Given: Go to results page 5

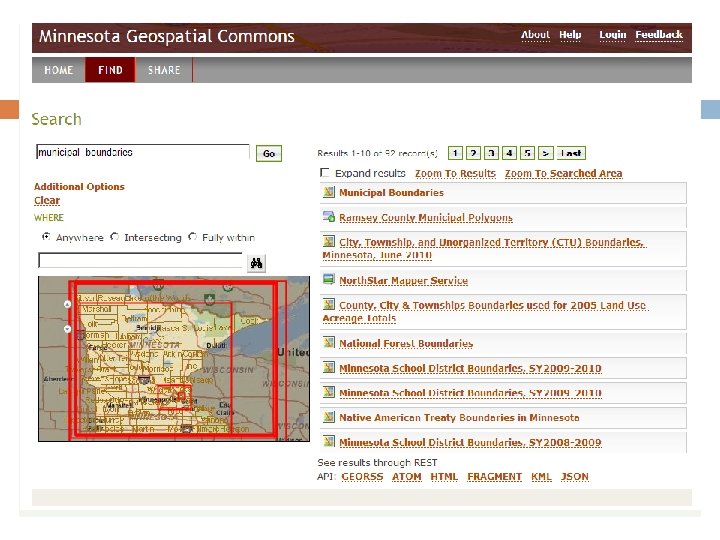Looking at the screenshot, I should pyautogui.click(x=528, y=153).
